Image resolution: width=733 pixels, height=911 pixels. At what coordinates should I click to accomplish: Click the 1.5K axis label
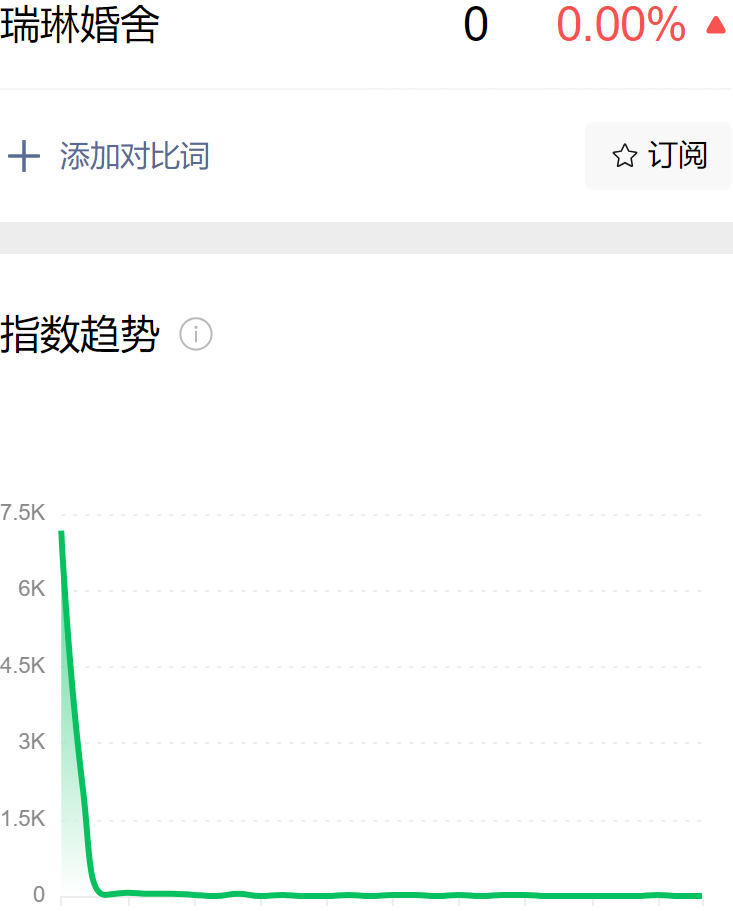23,819
